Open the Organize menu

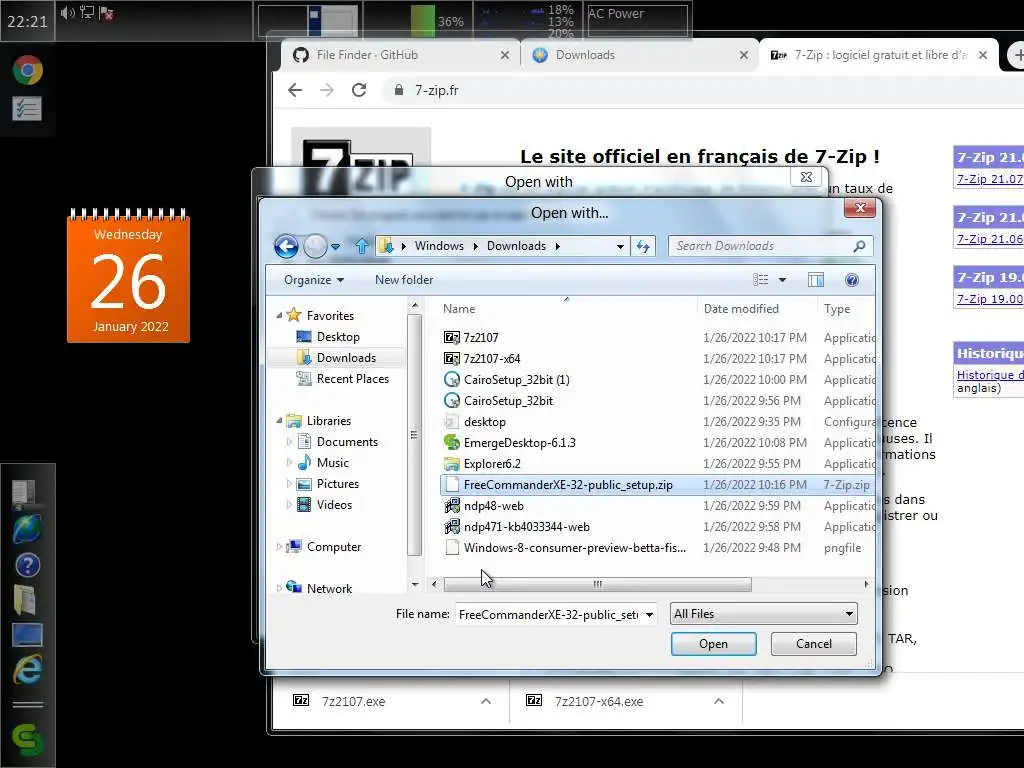click(313, 280)
